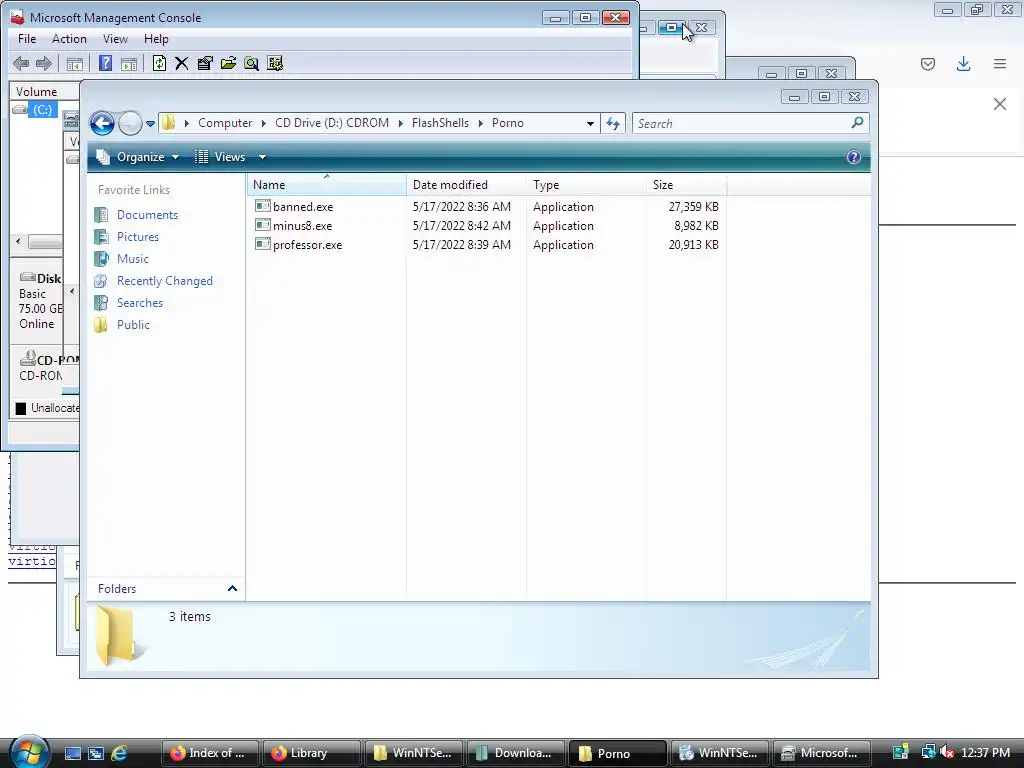Viewport: 1024px width, 768px height.
Task: Click the Forward arrow in Explorer window
Action: pyautogui.click(x=130, y=123)
